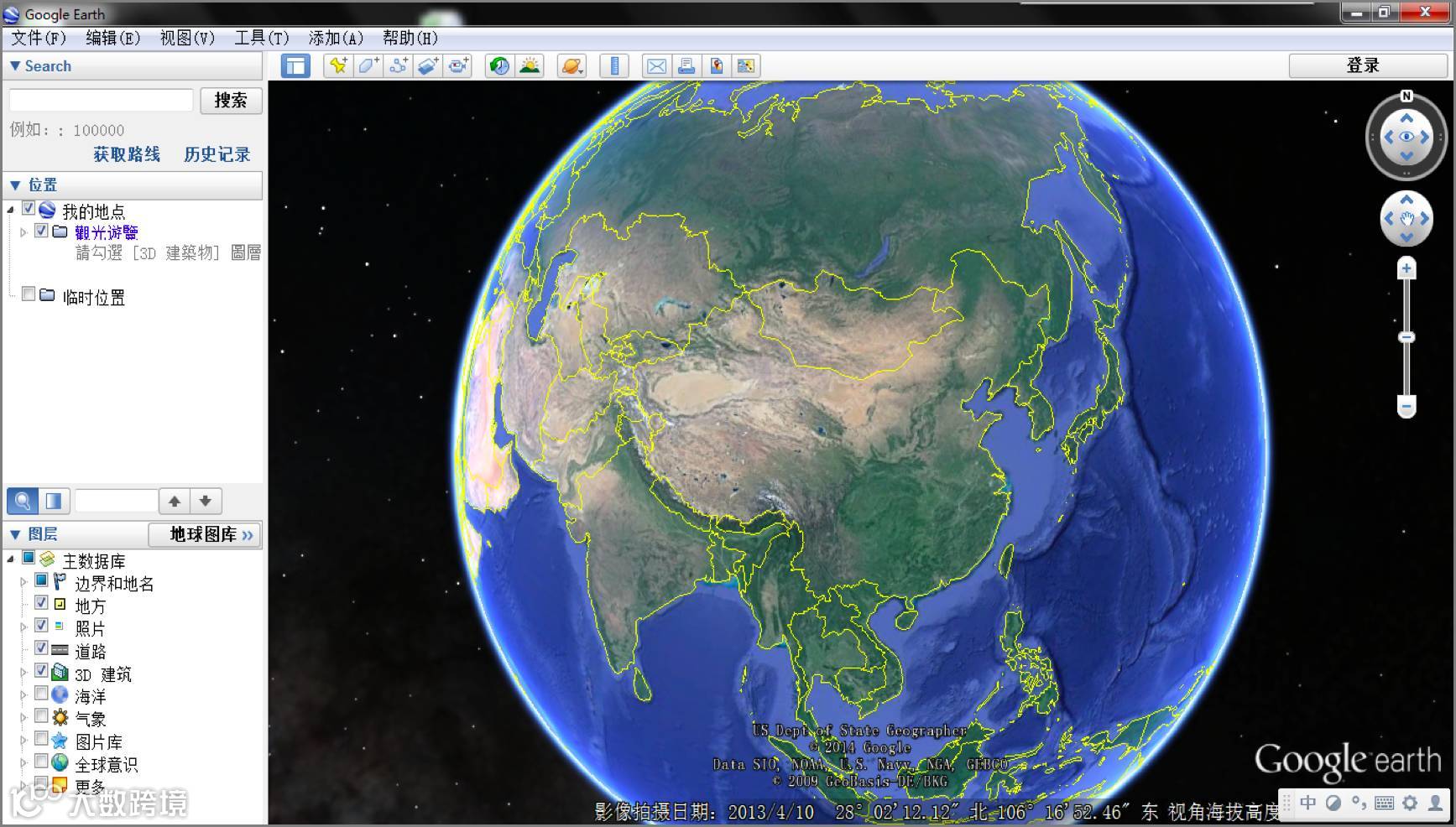
Task: Open the 视图(V) menu
Action: point(187,38)
